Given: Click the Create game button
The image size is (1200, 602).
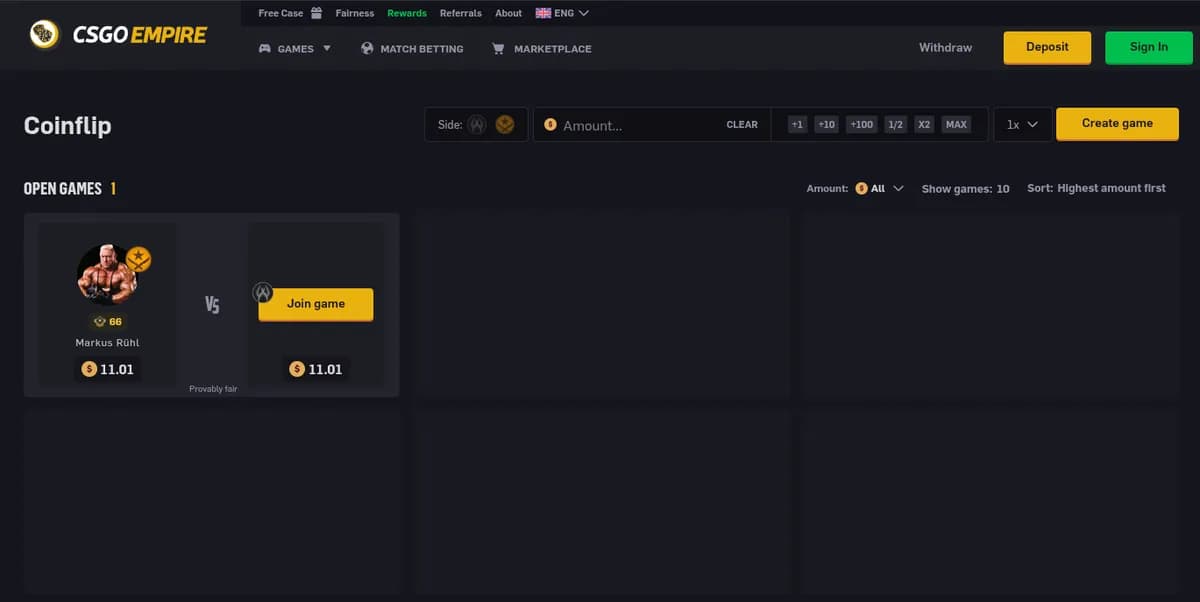Looking at the screenshot, I should 1117,124.
